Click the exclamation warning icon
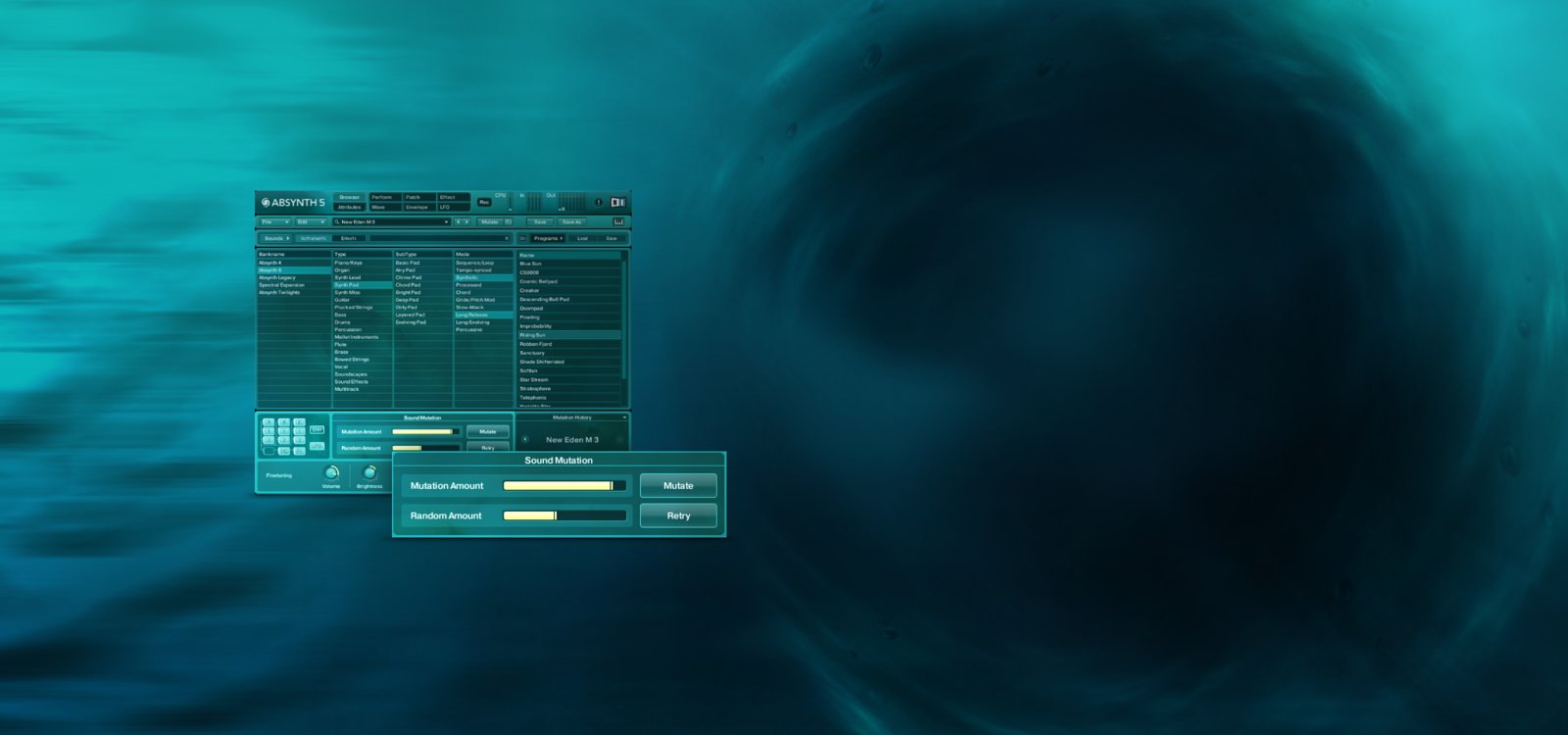The image size is (1568, 735). 599,203
